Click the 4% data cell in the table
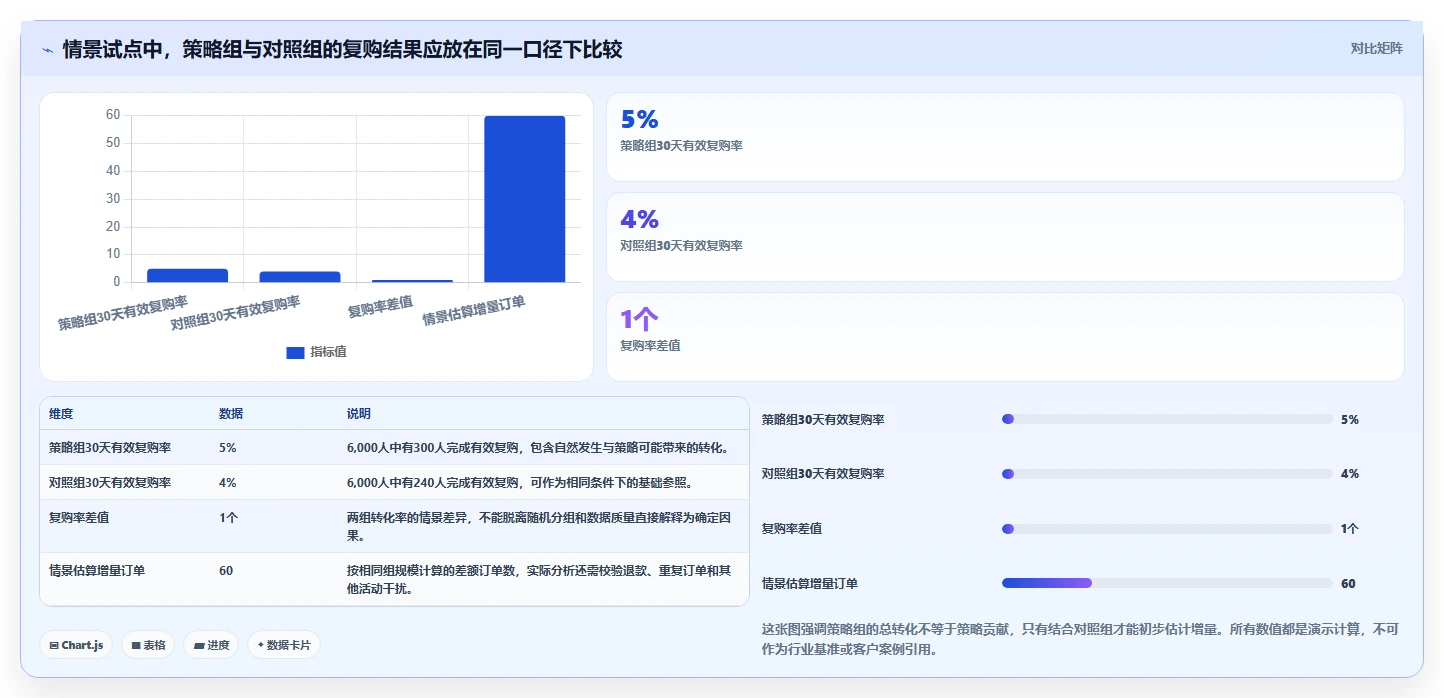1444x698 pixels. tap(228, 482)
